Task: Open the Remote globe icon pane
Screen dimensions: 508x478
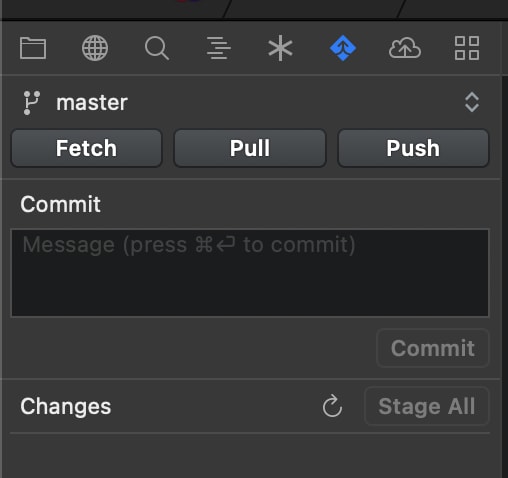Action: click(x=95, y=48)
